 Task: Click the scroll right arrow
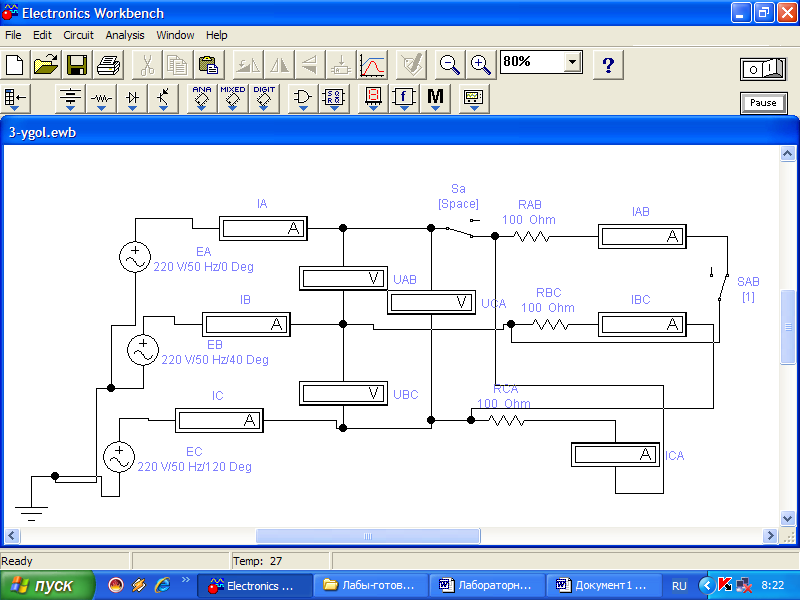(x=770, y=536)
